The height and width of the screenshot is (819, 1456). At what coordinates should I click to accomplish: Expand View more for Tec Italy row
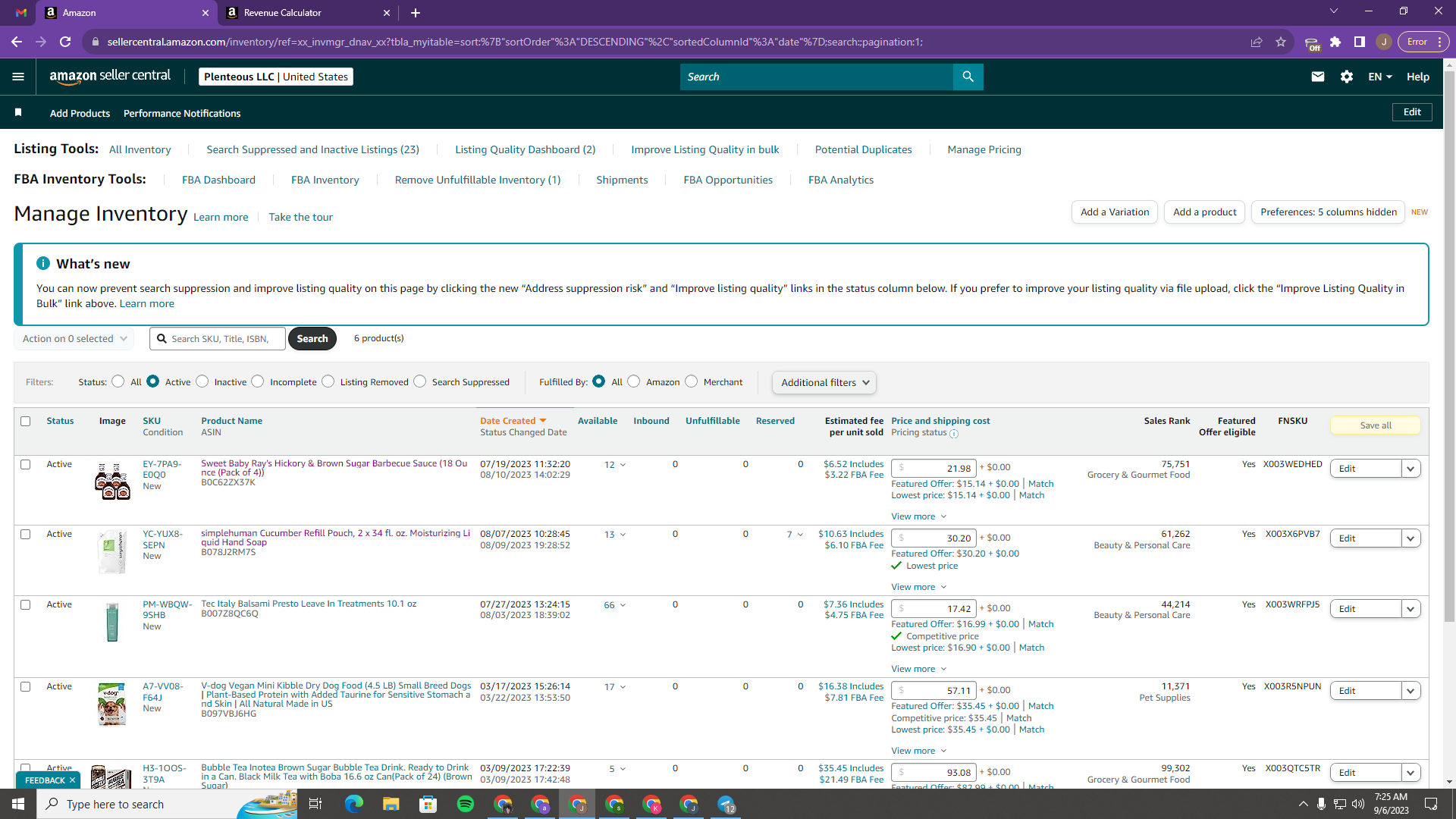[x=919, y=669]
